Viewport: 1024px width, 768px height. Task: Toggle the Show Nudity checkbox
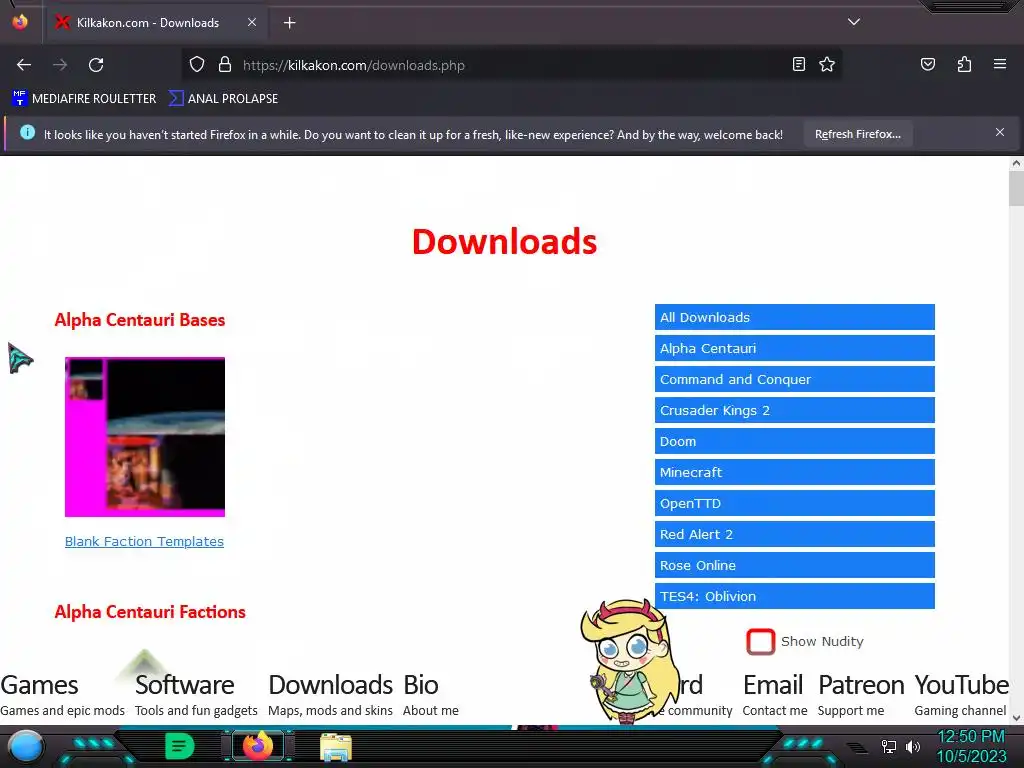[x=760, y=641]
